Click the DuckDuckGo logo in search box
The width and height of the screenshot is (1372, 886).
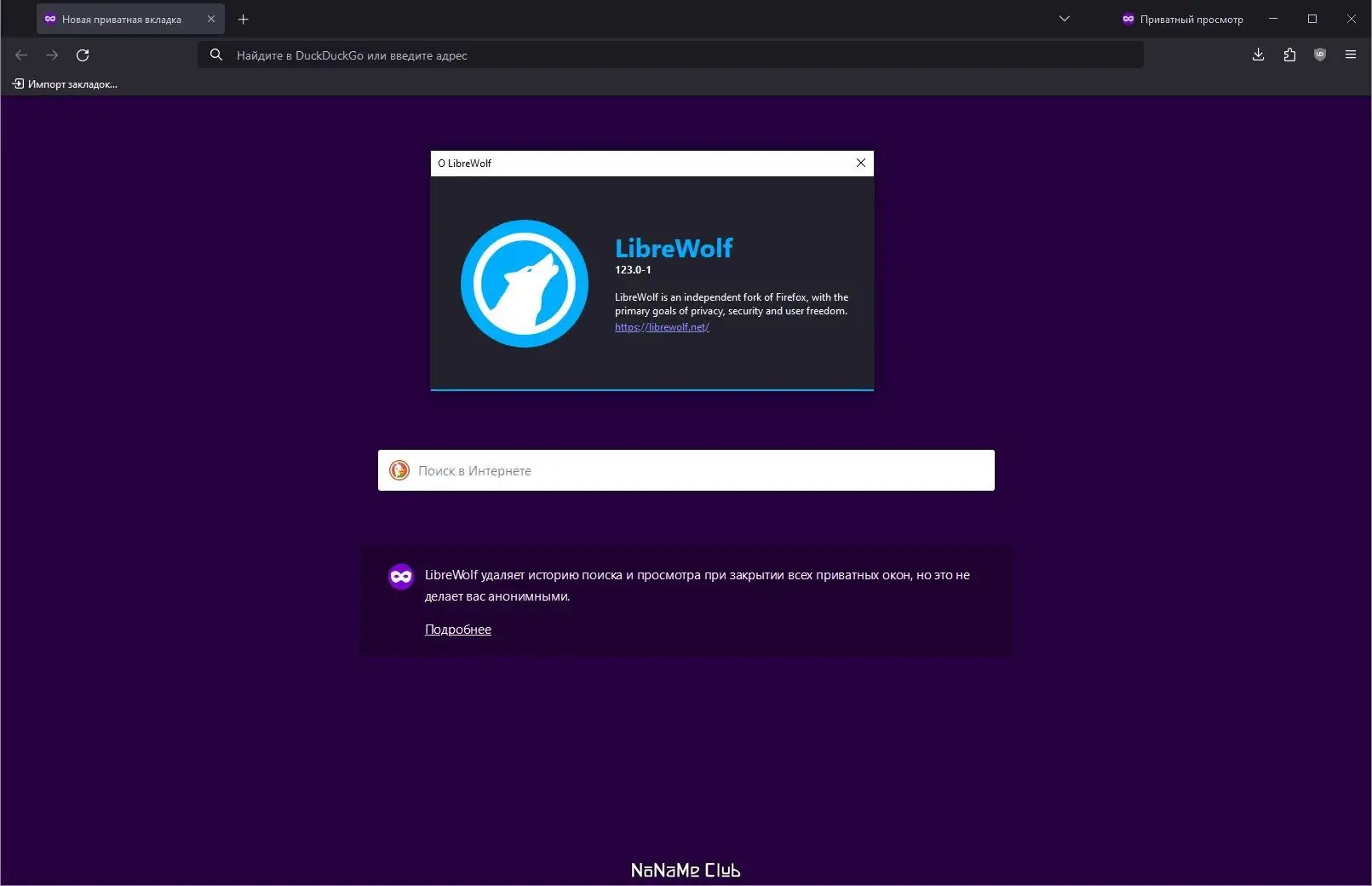[399, 470]
